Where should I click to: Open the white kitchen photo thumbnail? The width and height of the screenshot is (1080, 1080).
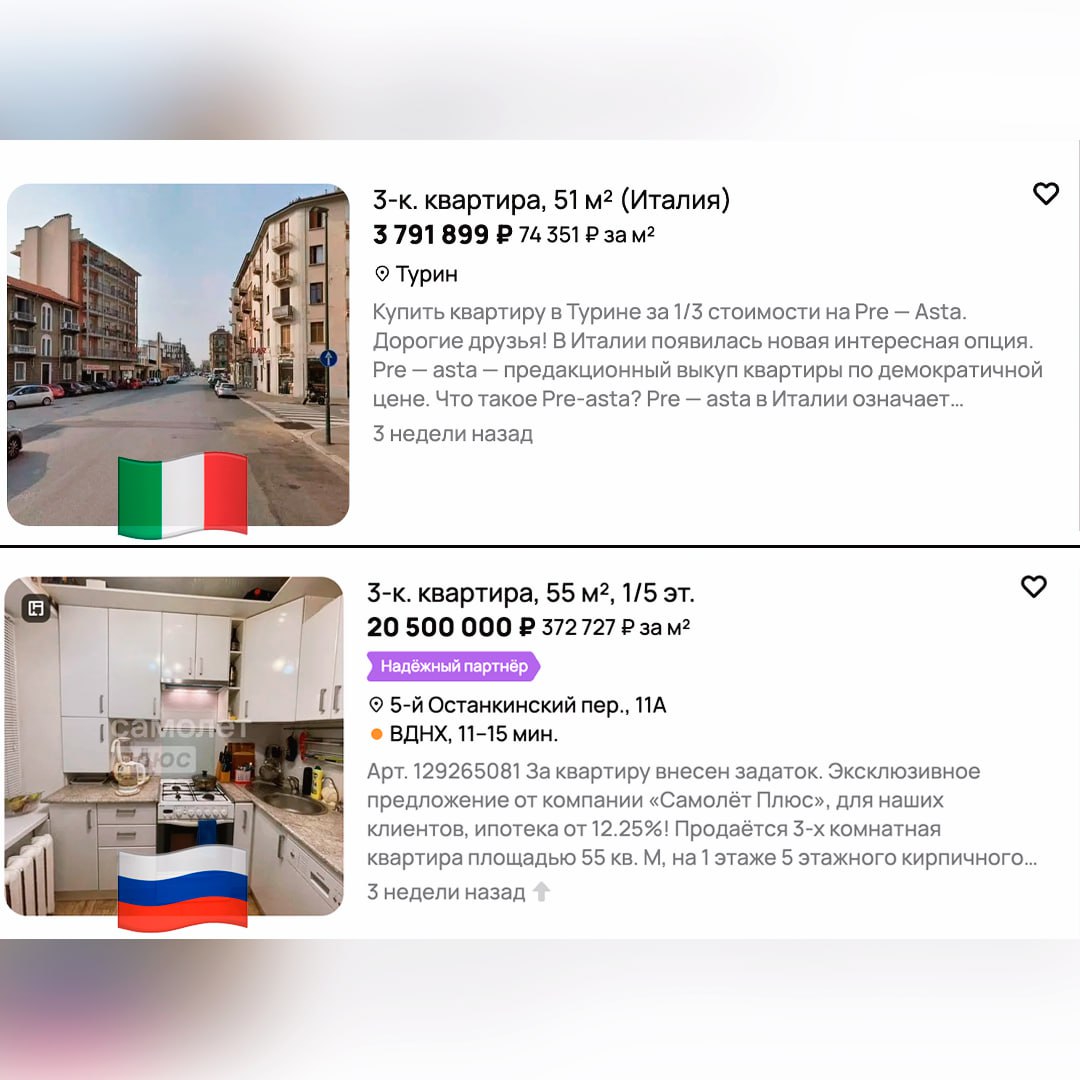[174, 746]
